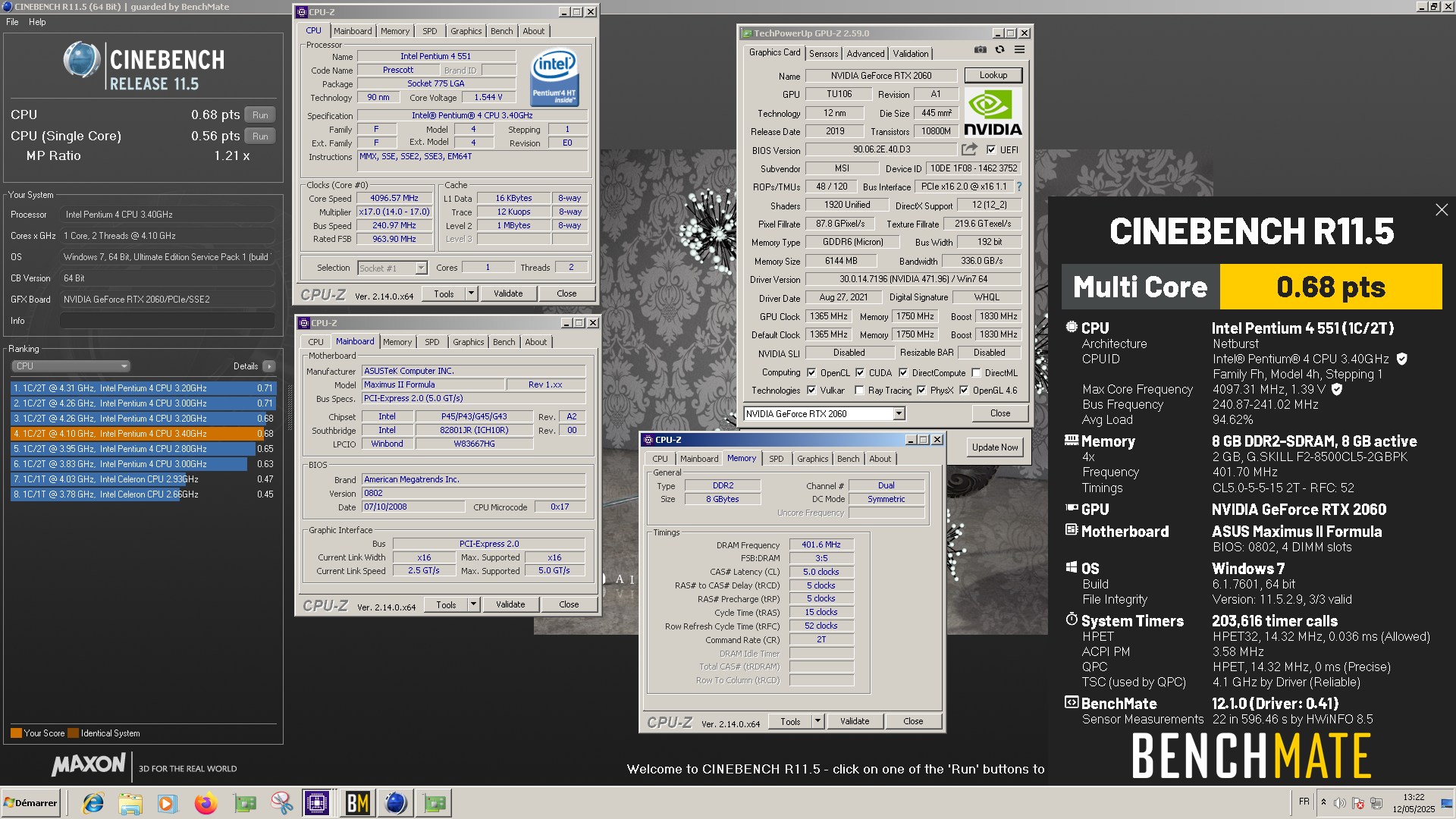Select SPD tab in the CPU-Z Memory window
1456x819 pixels.
click(777, 459)
